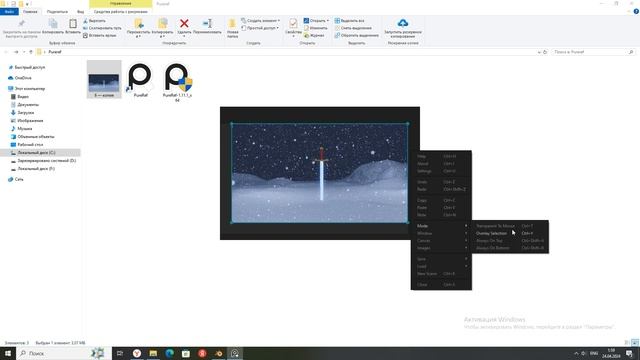Click the cloud Backup icon in ribbon
The image size is (640, 360).
pyautogui.click(x=402, y=23)
